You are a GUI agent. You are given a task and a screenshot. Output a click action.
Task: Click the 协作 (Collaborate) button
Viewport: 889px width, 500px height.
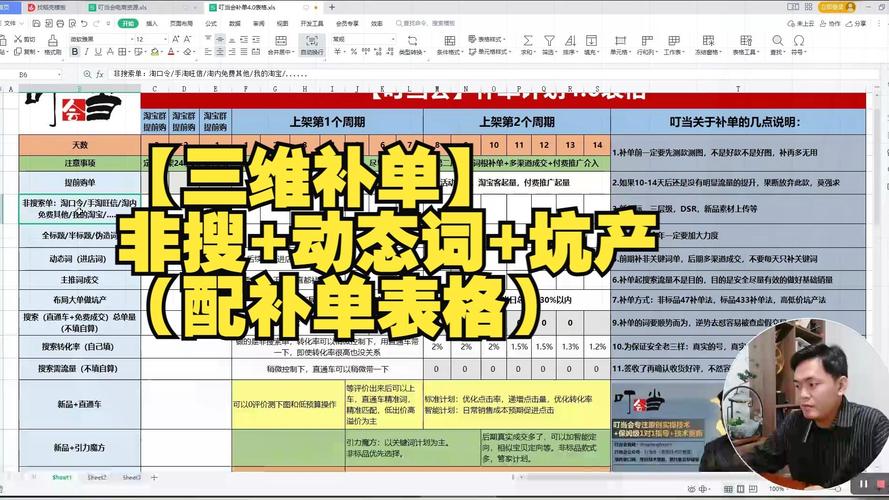point(831,24)
